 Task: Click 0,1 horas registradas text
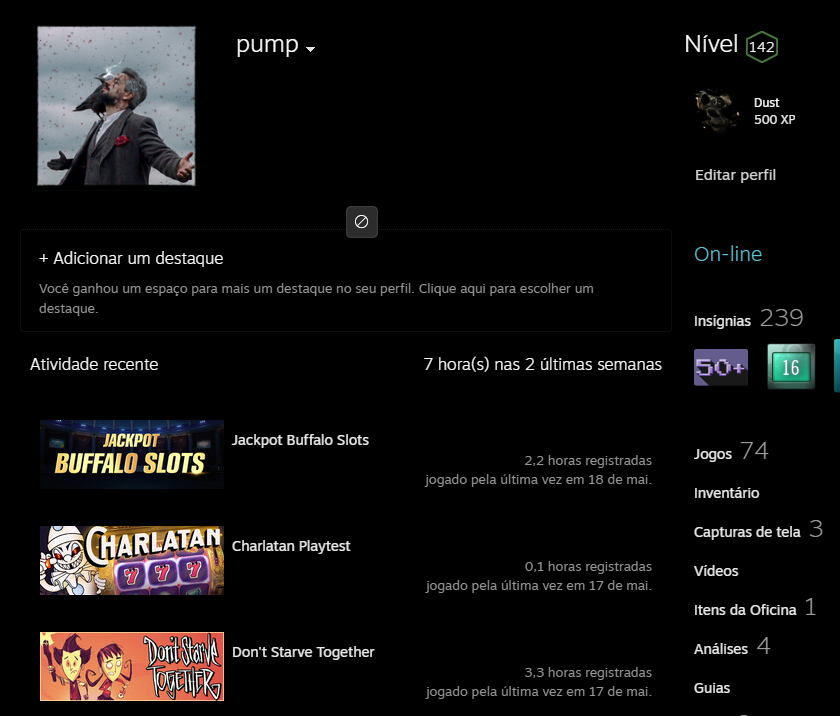tap(588, 567)
